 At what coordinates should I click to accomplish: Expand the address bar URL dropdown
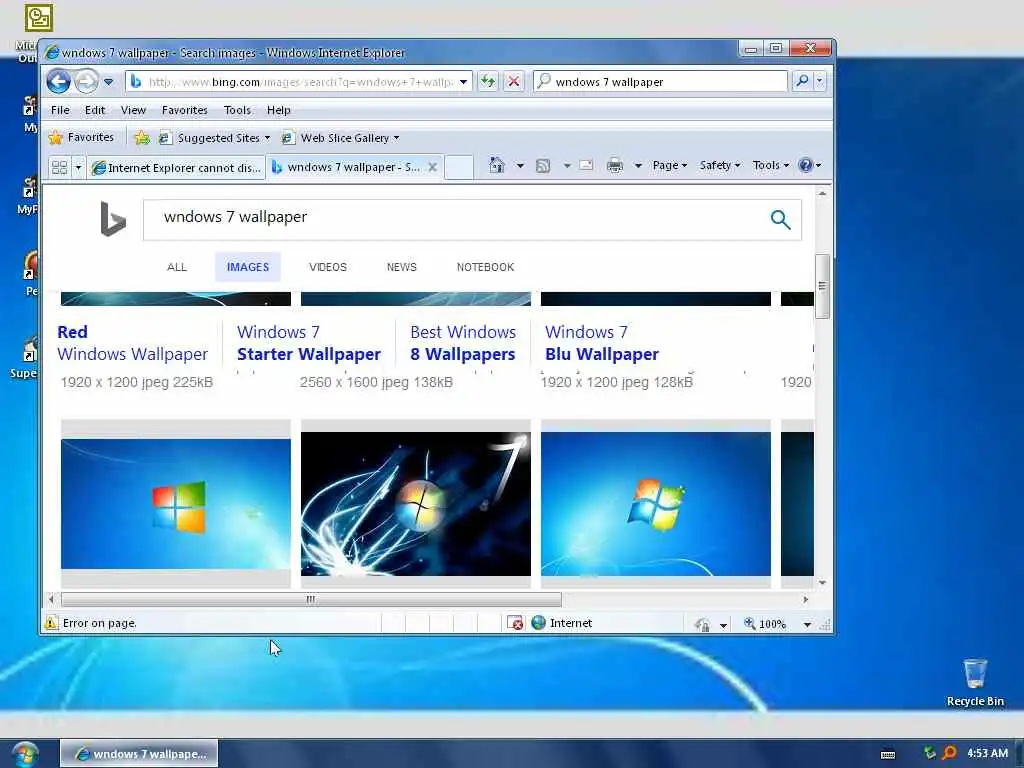click(463, 82)
